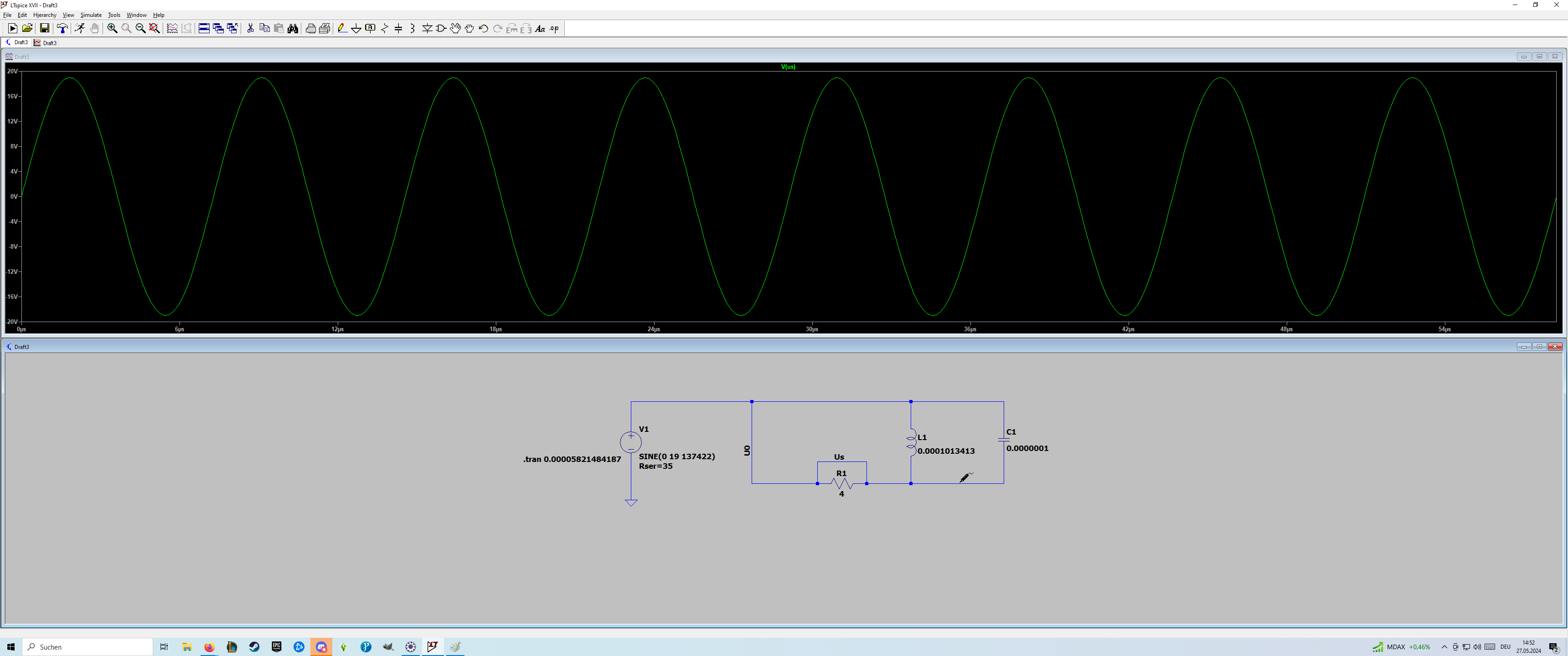Click the 0.0000001 capacitor value
The image size is (1568, 656).
[x=1027, y=448]
